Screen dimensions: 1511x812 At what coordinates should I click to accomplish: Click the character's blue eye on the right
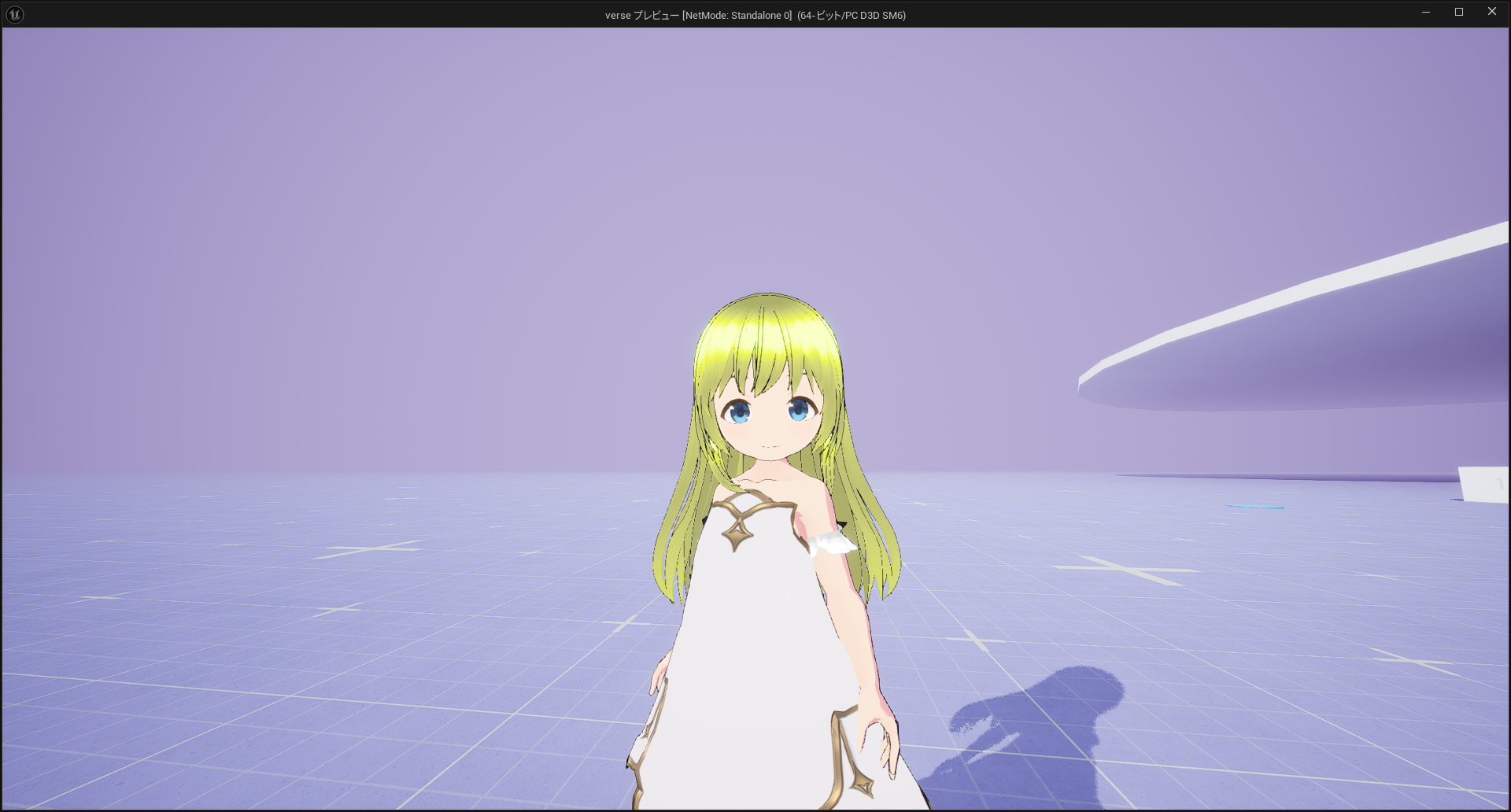(x=800, y=409)
